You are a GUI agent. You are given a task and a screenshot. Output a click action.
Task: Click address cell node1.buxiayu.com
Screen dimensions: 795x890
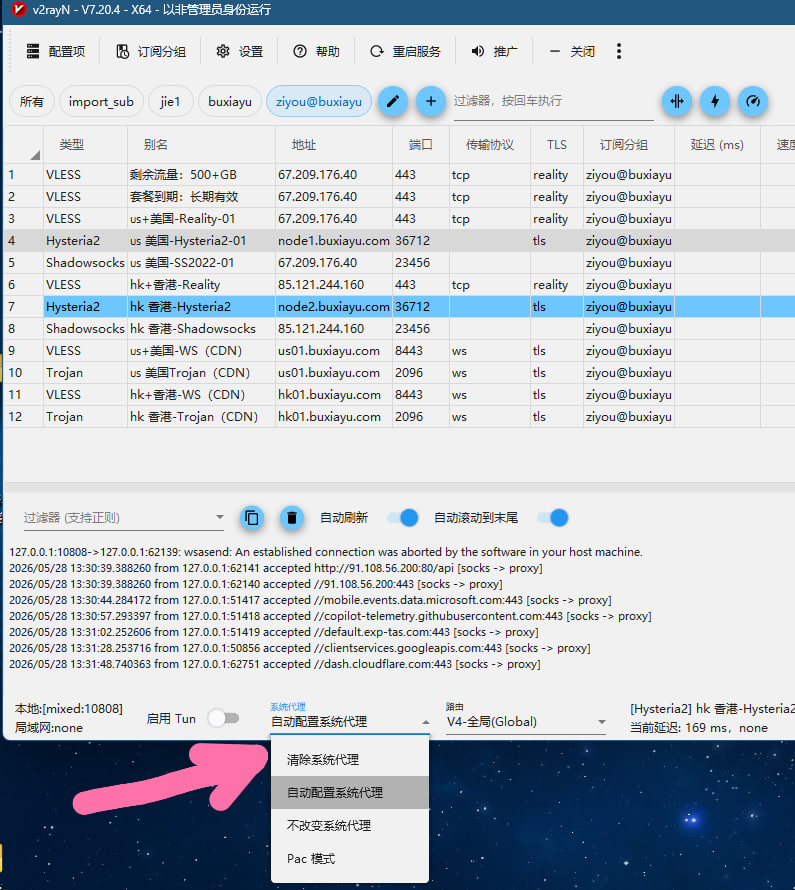pos(334,241)
